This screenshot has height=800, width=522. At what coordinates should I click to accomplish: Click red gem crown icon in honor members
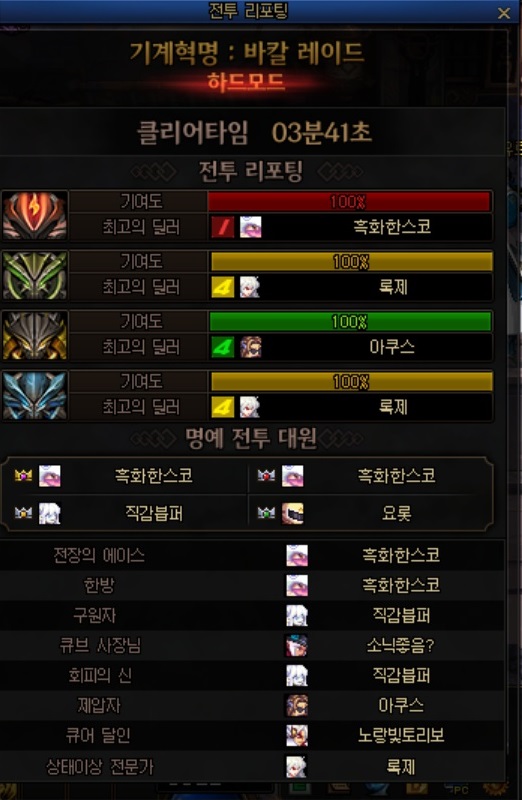click(266, 476)
